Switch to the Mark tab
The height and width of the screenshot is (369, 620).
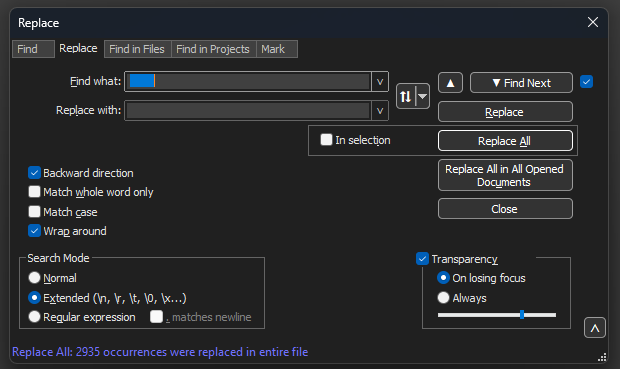pos(276,49)
